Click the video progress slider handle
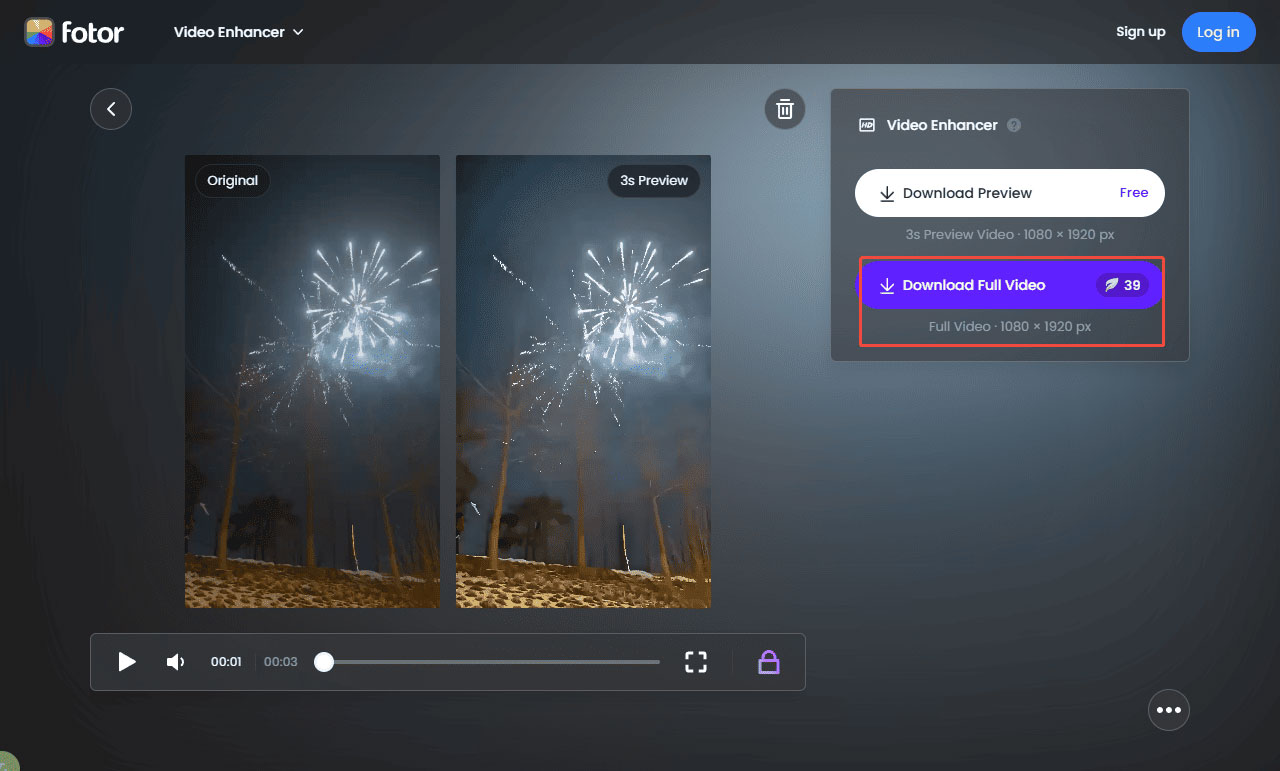The width and height of the screenshot is (1280, 771). click(x=324, y=662)
